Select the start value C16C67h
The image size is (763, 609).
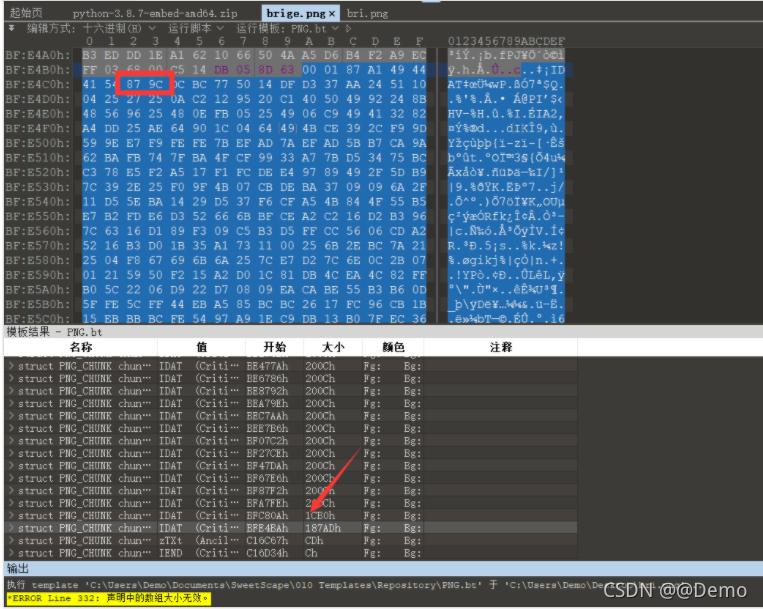coord(267,540)
